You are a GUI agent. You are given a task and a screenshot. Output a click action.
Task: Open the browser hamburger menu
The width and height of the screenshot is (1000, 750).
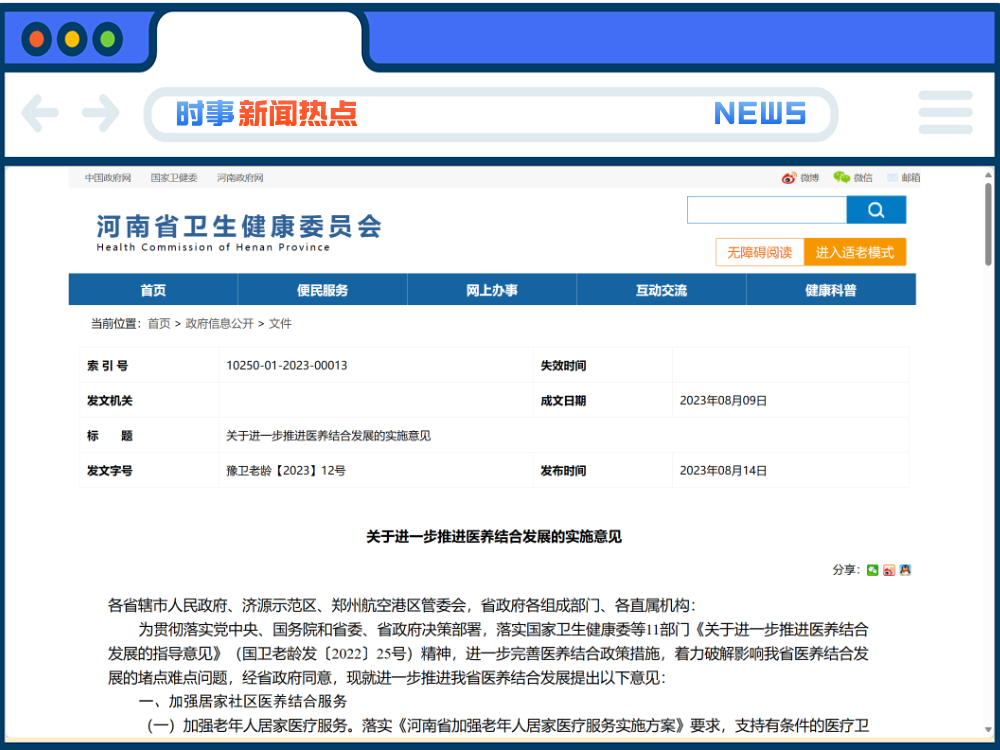(x=945, y=113)
